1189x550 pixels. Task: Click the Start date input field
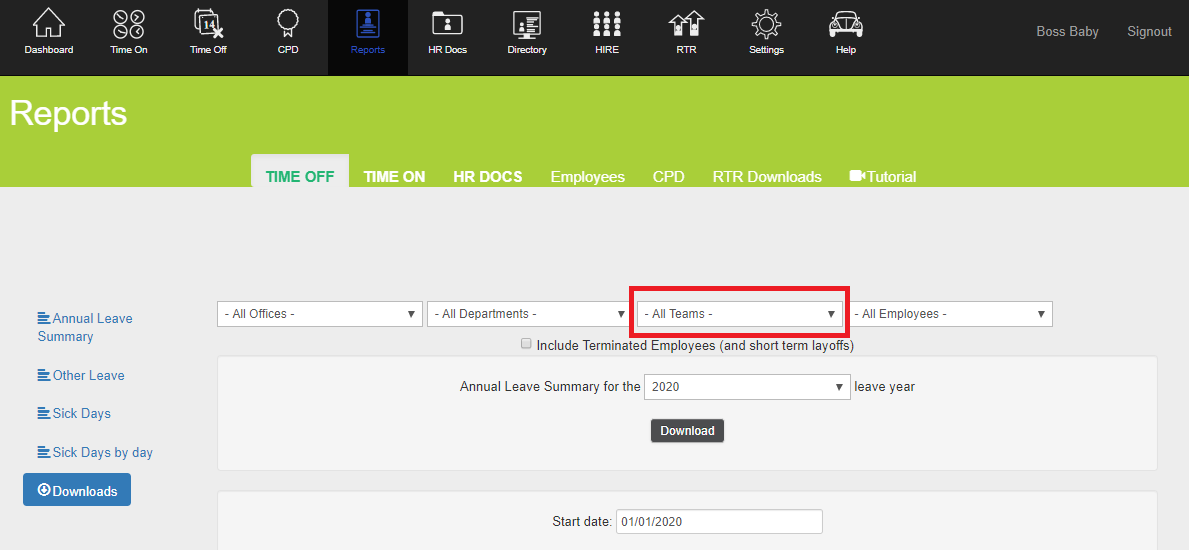click(718, 522)
